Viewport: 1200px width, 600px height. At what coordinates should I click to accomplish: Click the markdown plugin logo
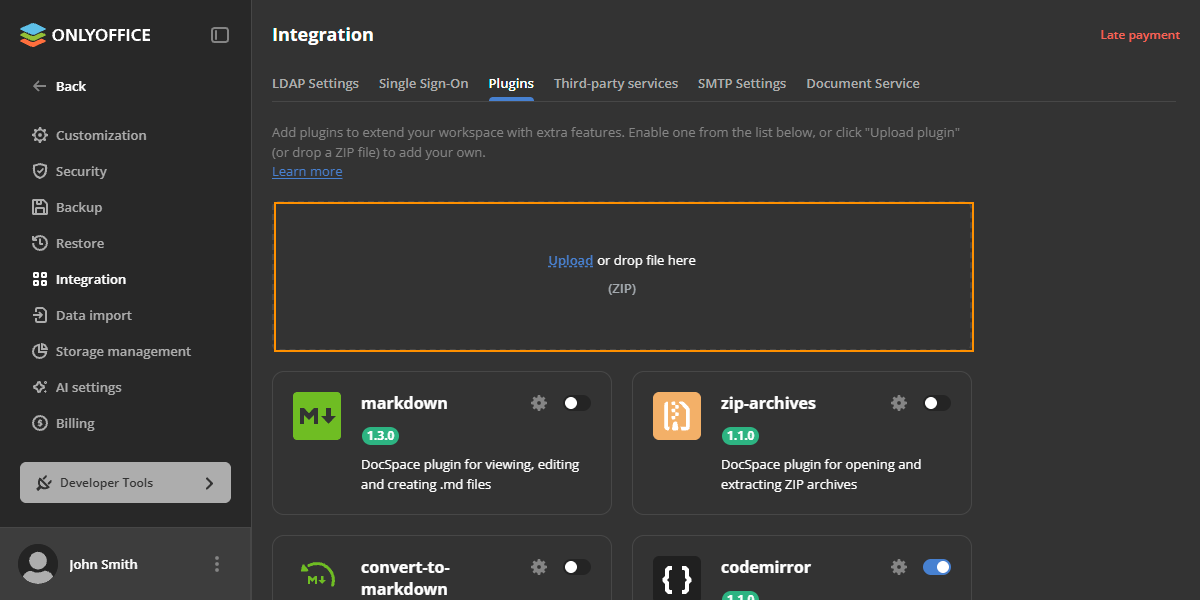317,416
